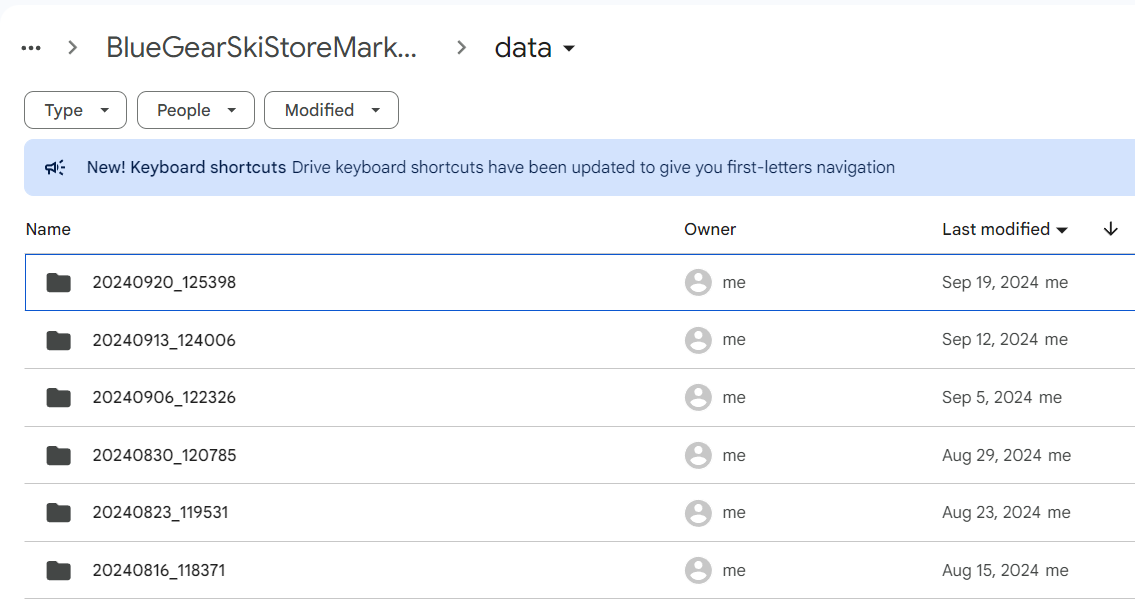Sort files by the Name column header
Viewport: 1135px width, 602px height.
point(48,229)
